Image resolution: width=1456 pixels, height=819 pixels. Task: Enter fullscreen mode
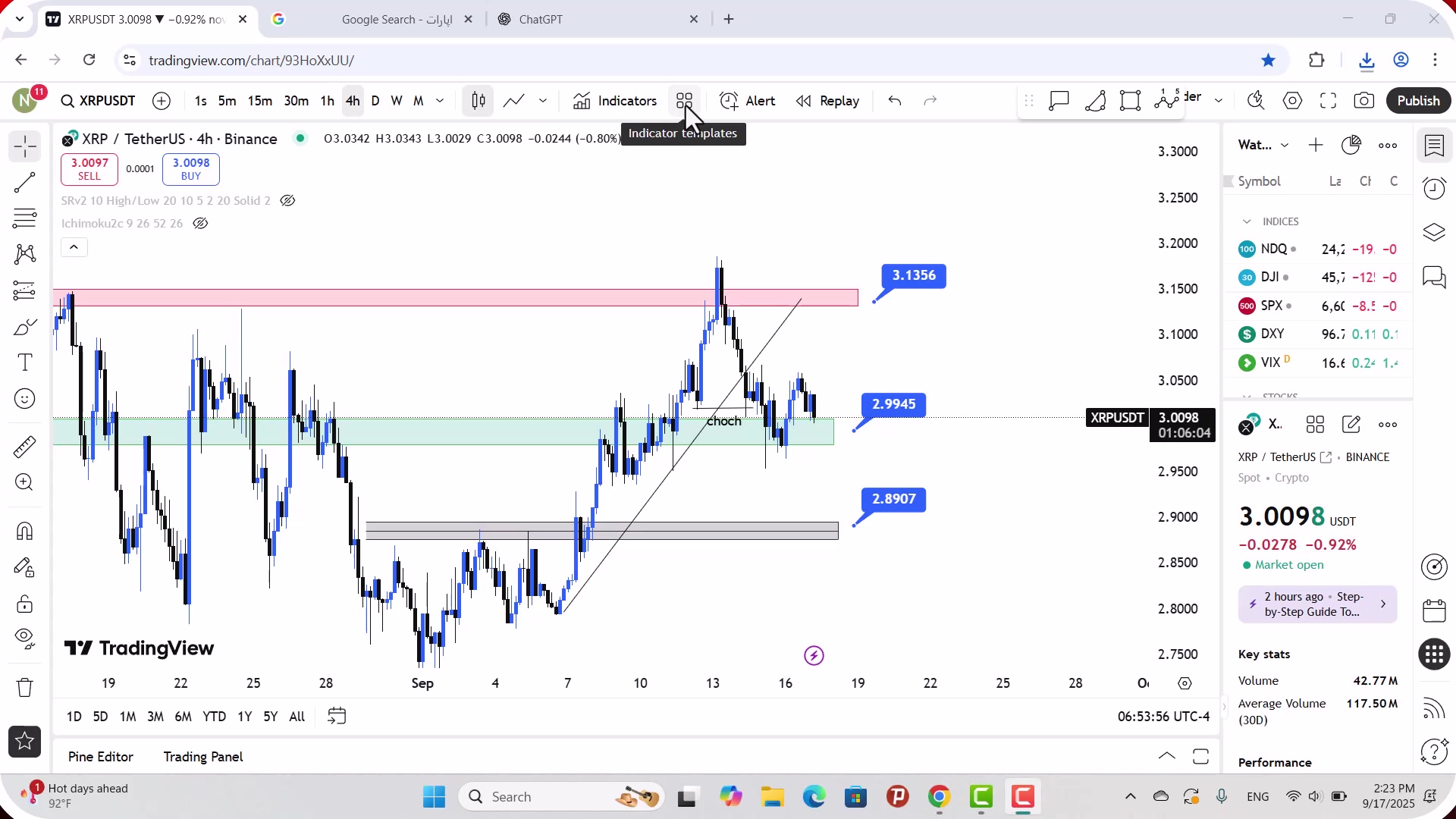1328,101
